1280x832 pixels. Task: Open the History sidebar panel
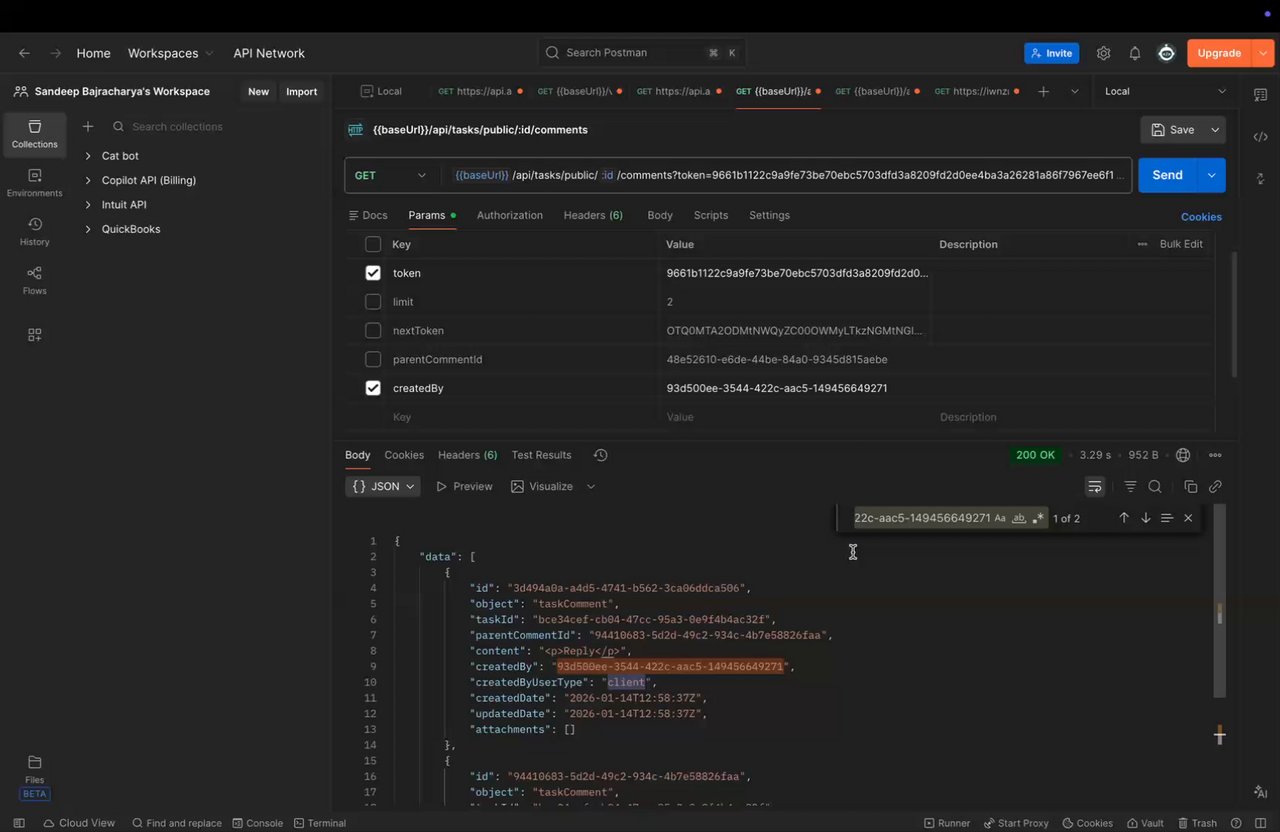pyautogui.click(x=34, y=231)
